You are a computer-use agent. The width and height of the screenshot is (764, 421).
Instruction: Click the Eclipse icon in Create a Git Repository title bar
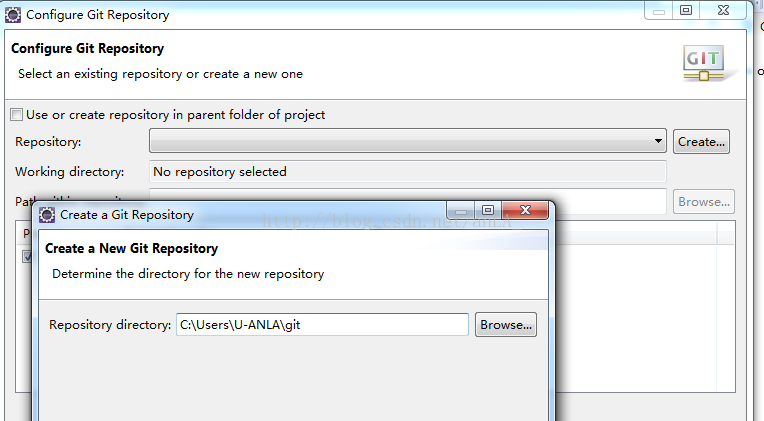(x=47, y=215)
